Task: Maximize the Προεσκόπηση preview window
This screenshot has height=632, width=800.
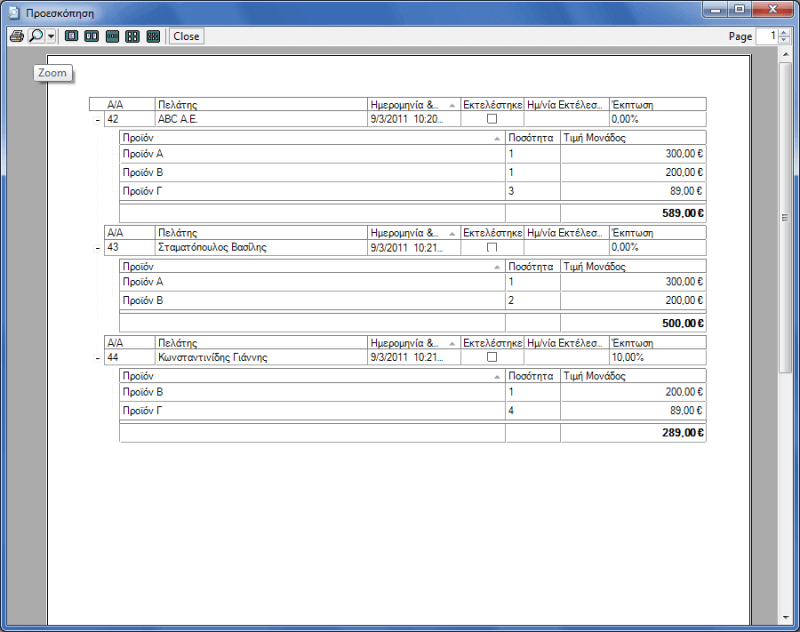Action: 739,9
